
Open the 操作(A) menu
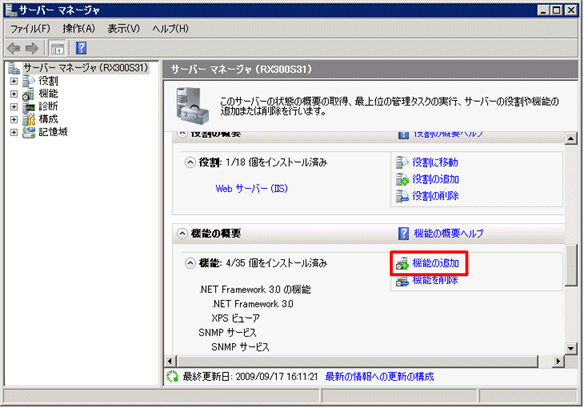point(79,29)
